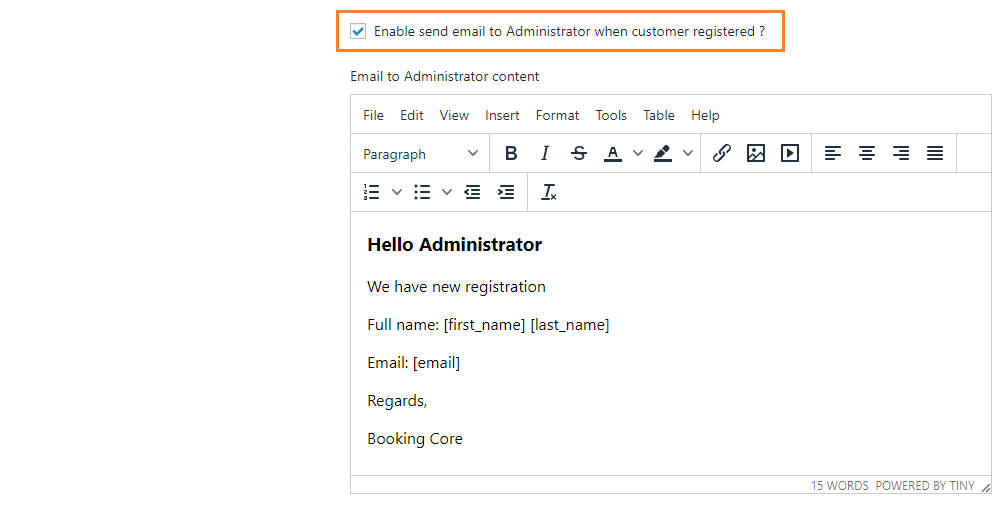This screenshot has height=506, width=1008.
Task: Insert a link with the link icon
Action: click(x=722, y=153)
